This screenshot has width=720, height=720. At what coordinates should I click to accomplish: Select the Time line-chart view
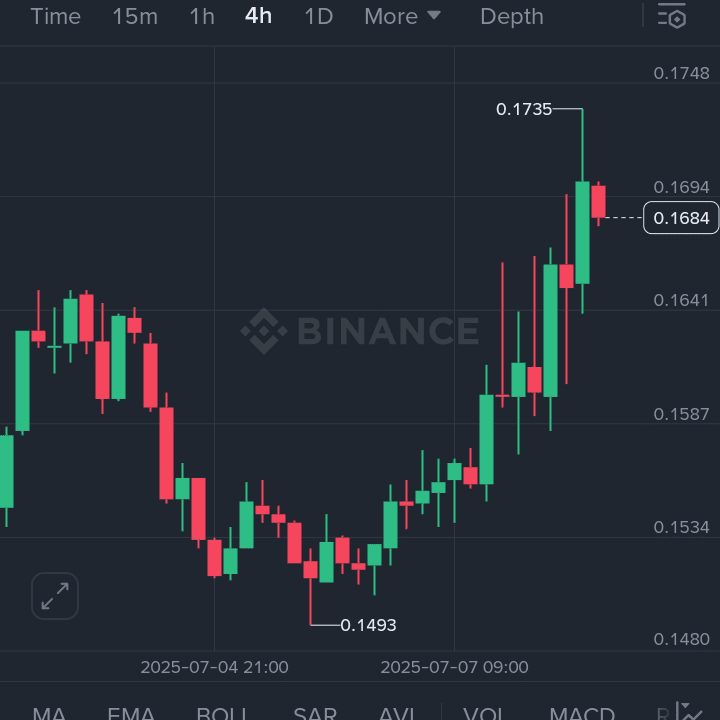56,16
